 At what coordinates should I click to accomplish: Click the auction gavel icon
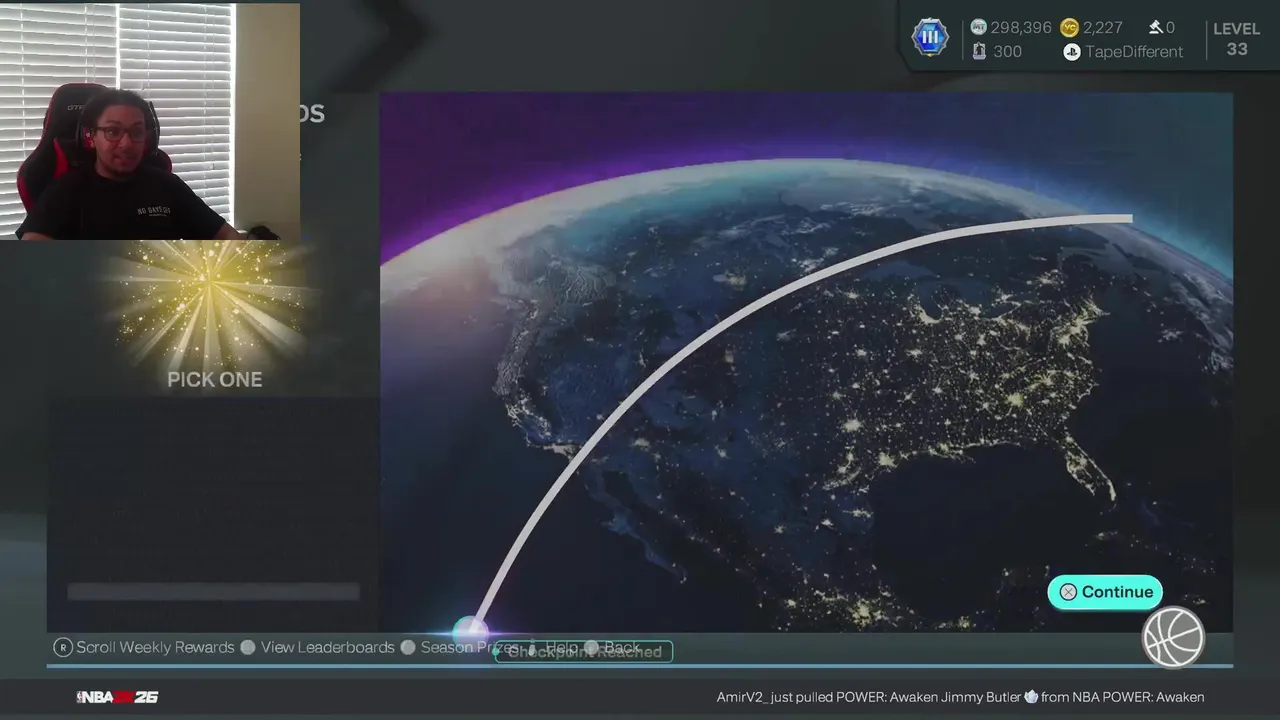[1155, 27]
